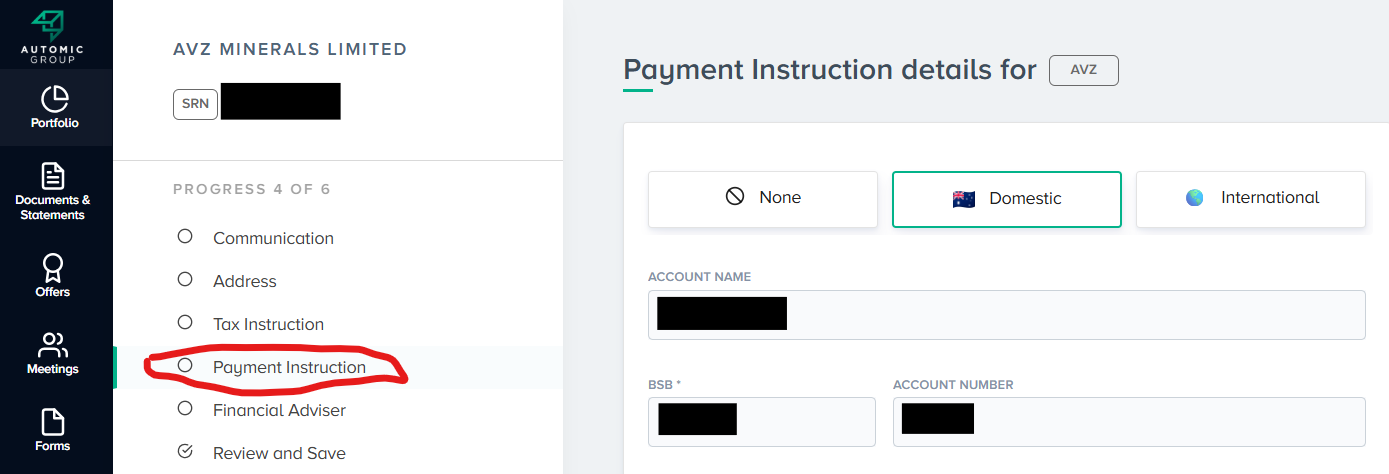The height and width of the screenshot is (474, 1389).
Task: Open the Portfolio pie chart icon
Action: 54,99
